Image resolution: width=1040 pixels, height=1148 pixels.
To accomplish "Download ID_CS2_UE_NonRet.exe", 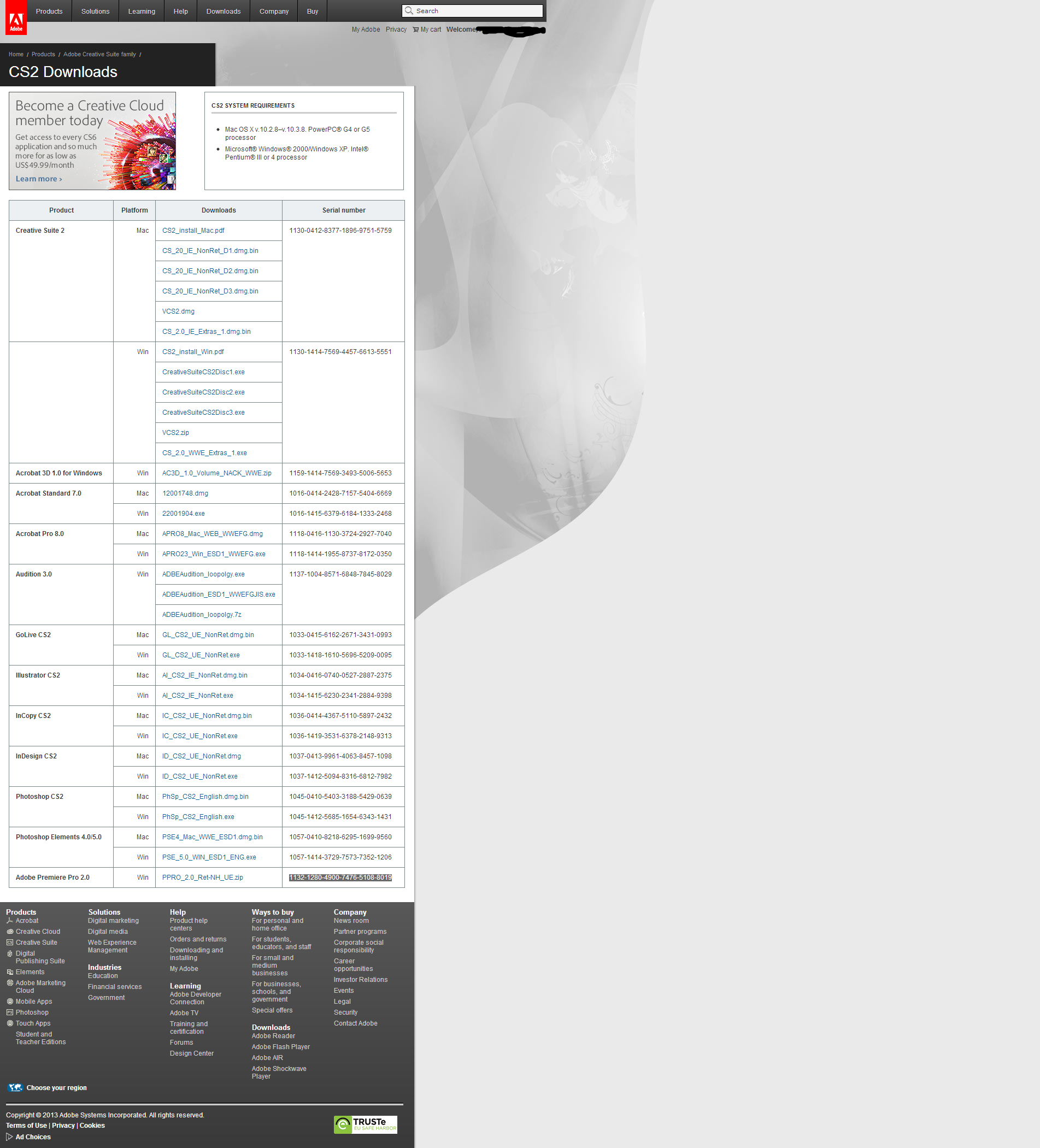I will 200,776.
